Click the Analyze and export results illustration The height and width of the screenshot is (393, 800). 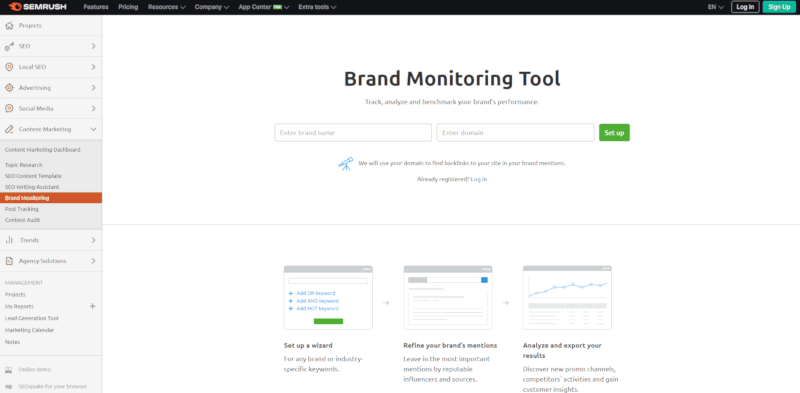[x=567, y=298]
